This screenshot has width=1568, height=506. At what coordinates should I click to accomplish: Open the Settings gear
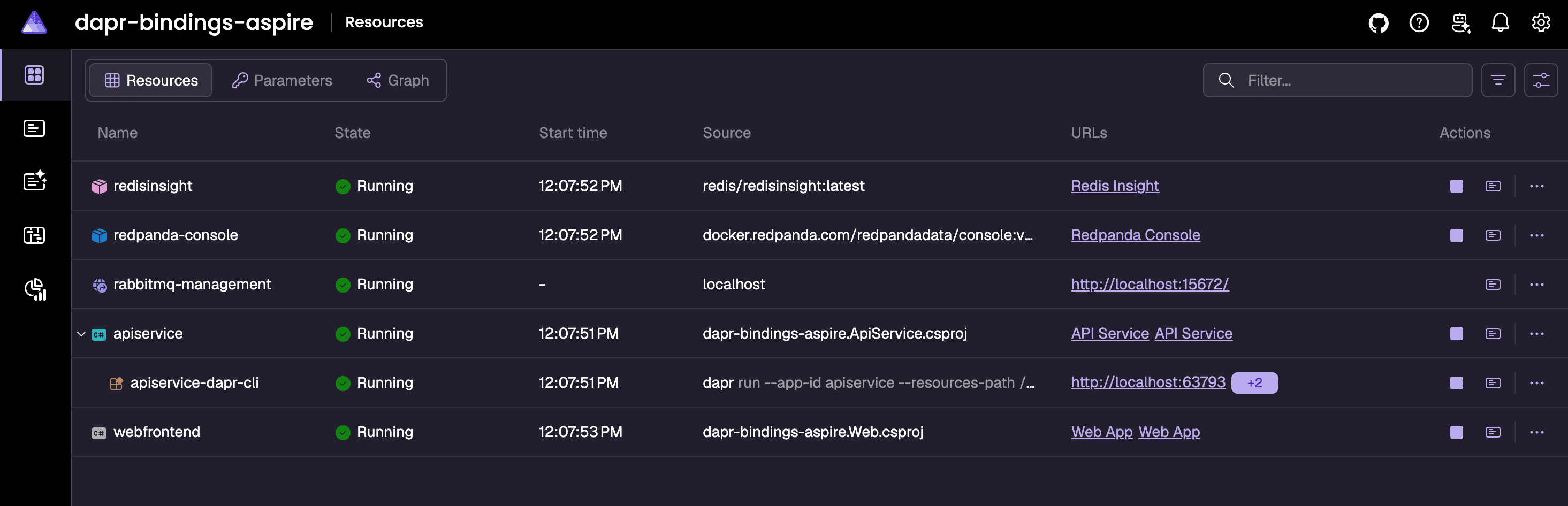tap(1541, 23)
